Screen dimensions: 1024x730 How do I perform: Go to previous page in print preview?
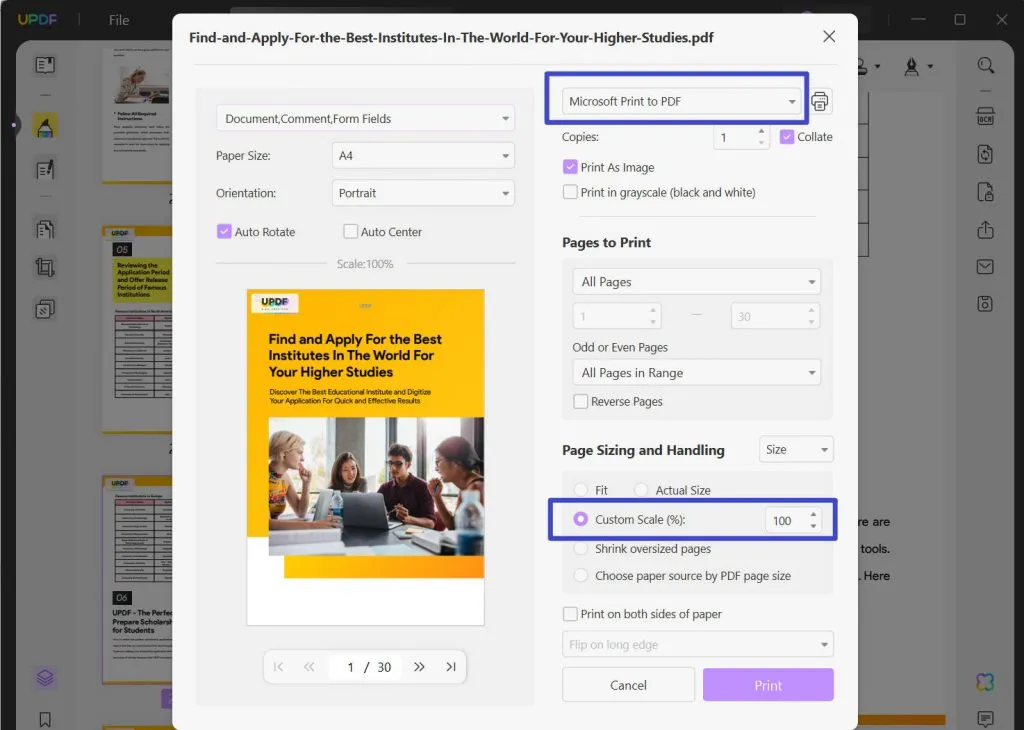tap(309, 667)
